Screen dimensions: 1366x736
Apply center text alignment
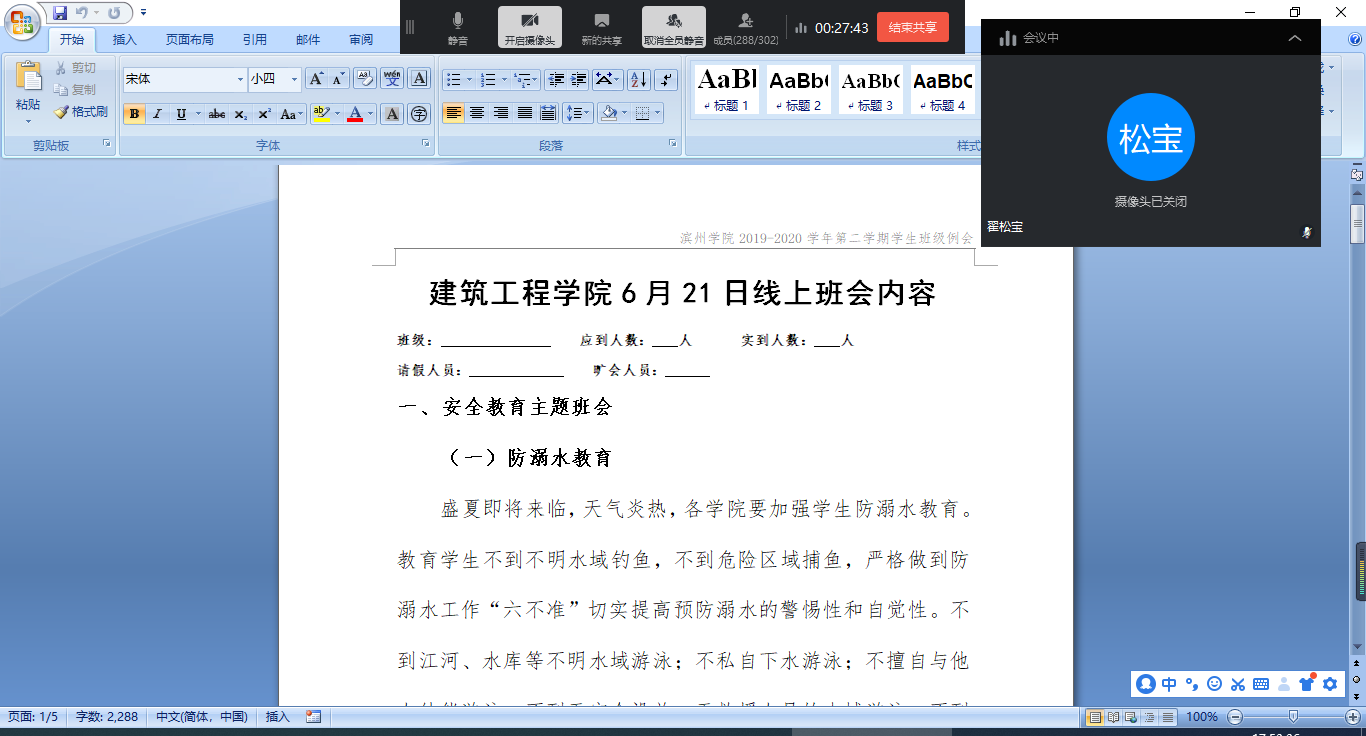(477, 113)
